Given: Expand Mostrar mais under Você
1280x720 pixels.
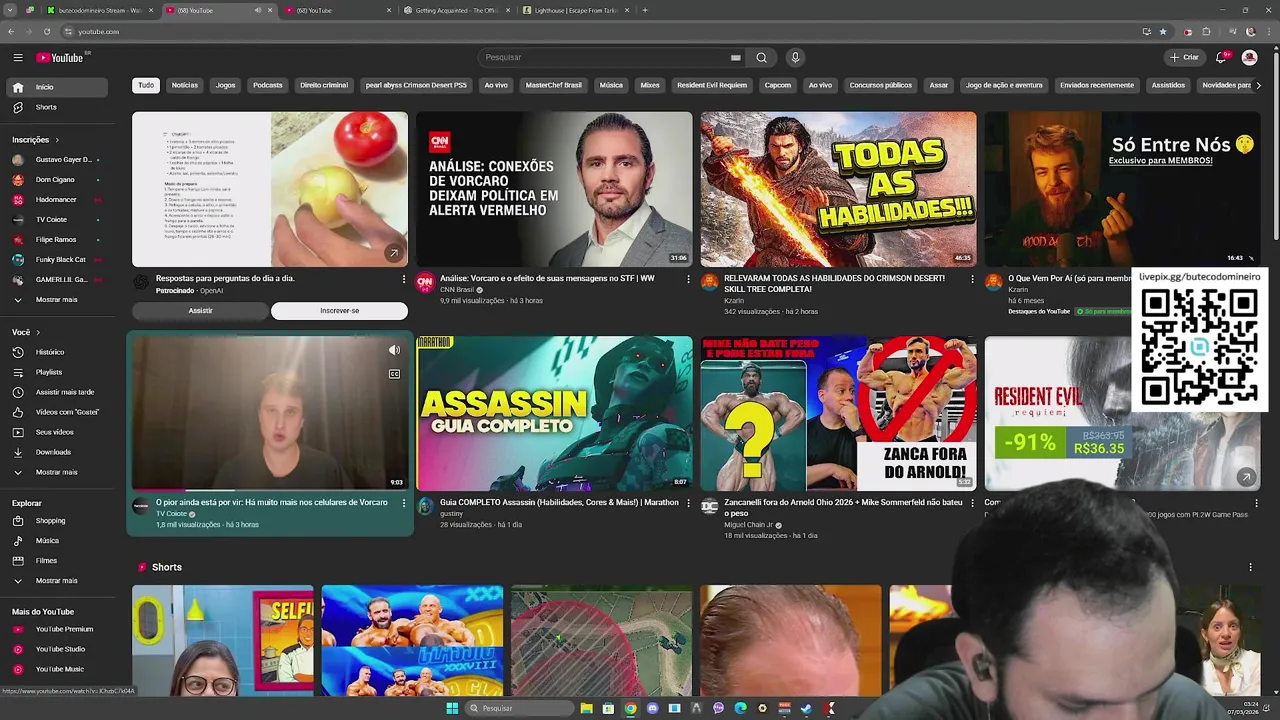Looking at the screenshot, I should [x=55, y=472].
